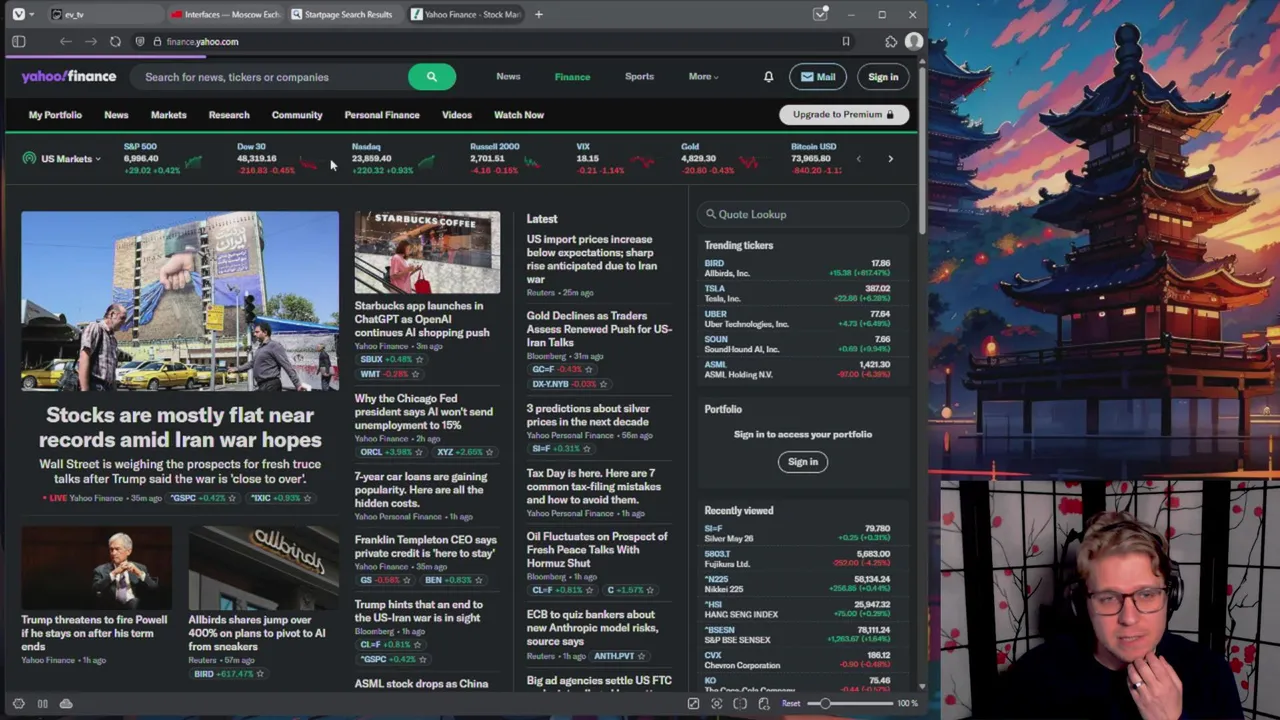This screenshot has width=1280, height=720.
Task: Click the green search magnifier button
Action: click(432, 77)
